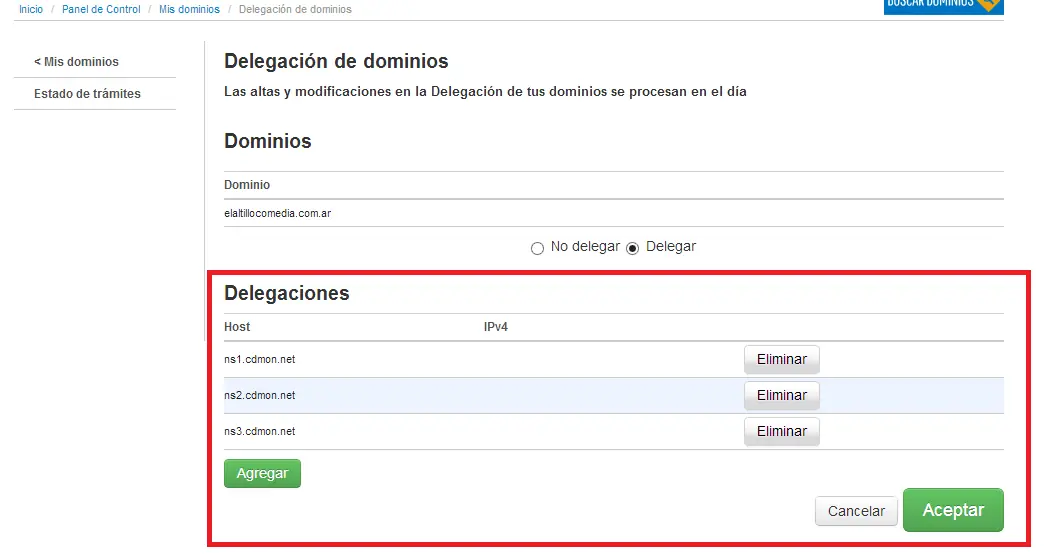Eliminar the ns2.cdmon.net delegation
Image resolution: width=1049 pixels, height=556 pixels.
pos(781,395)
